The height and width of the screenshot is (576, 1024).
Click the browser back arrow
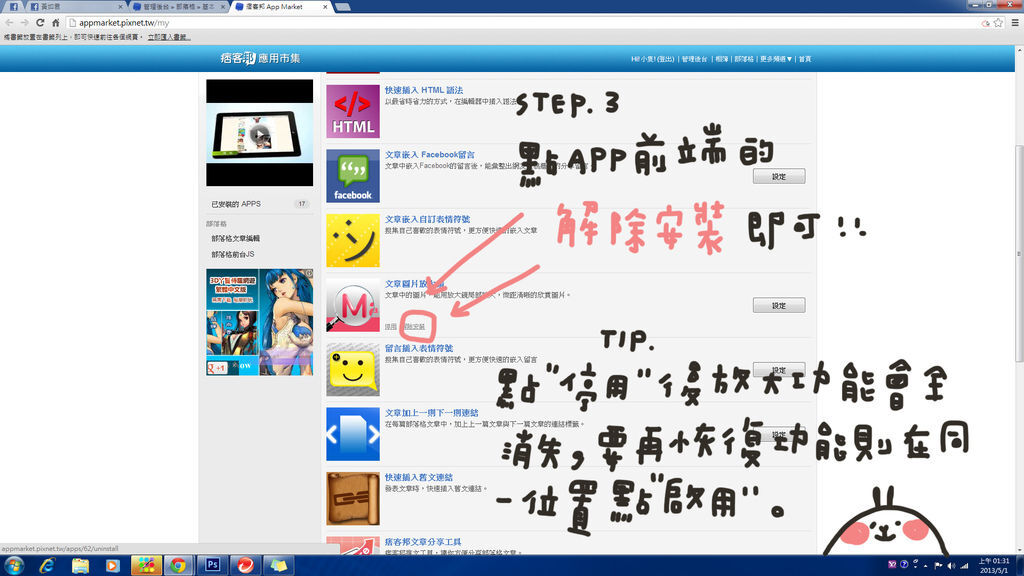[9, 22]
